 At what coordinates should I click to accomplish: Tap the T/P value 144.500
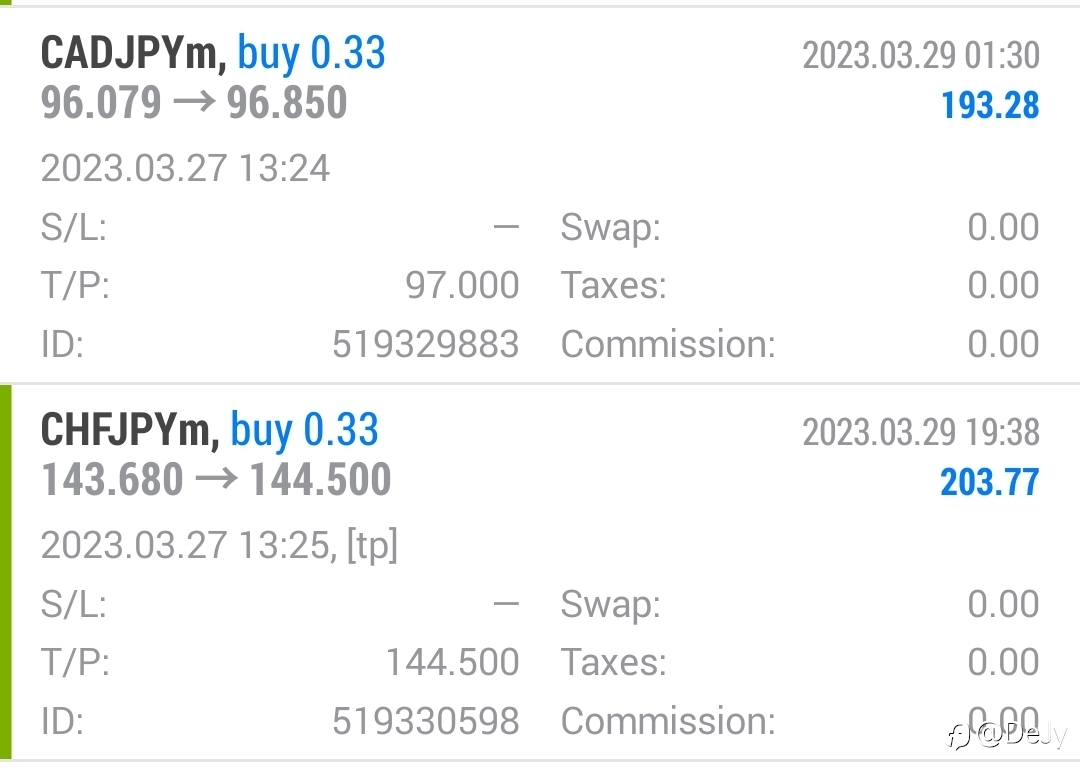click(453, 662)
